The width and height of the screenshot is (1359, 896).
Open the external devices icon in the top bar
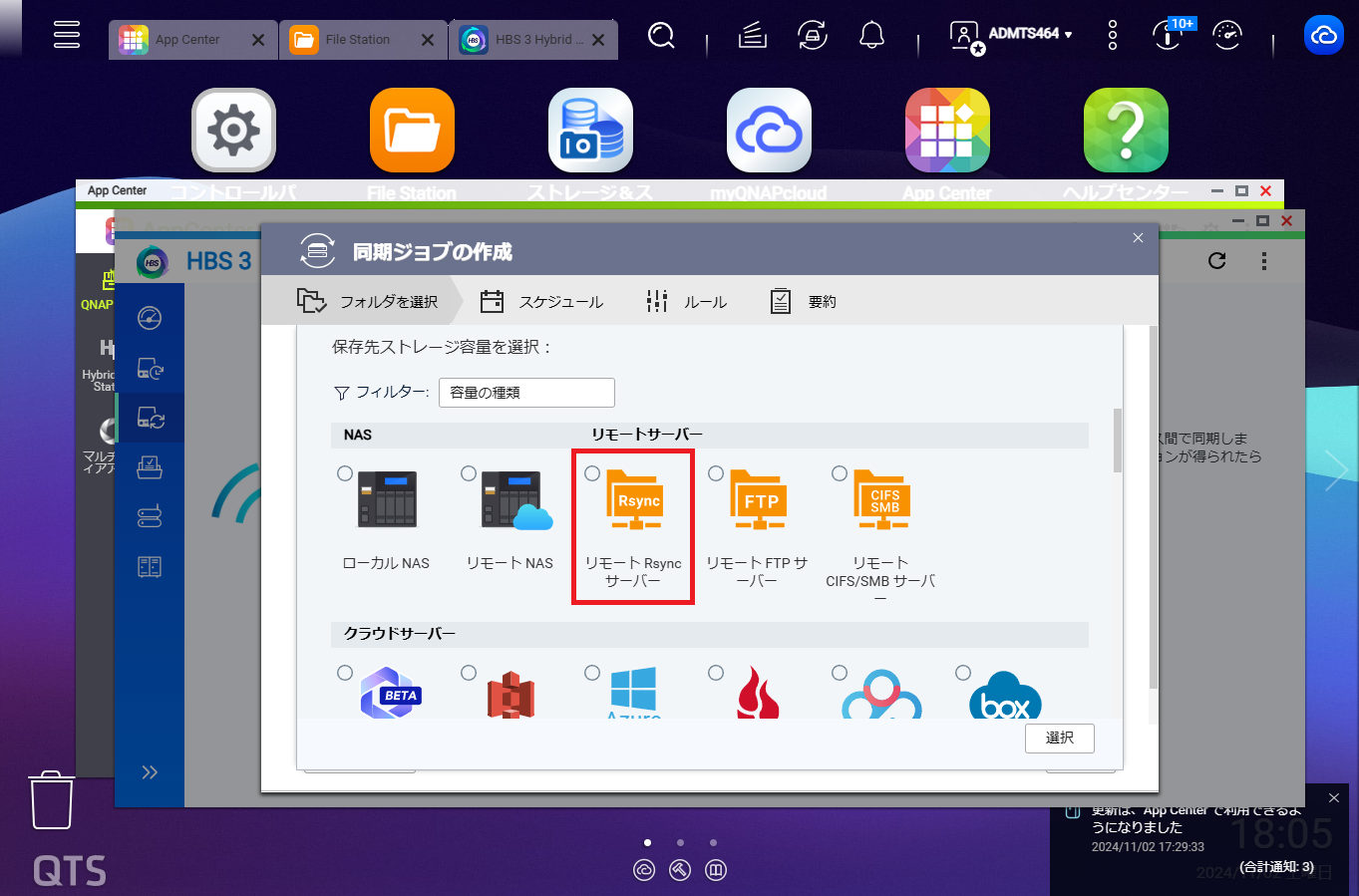tap(813, 36)
